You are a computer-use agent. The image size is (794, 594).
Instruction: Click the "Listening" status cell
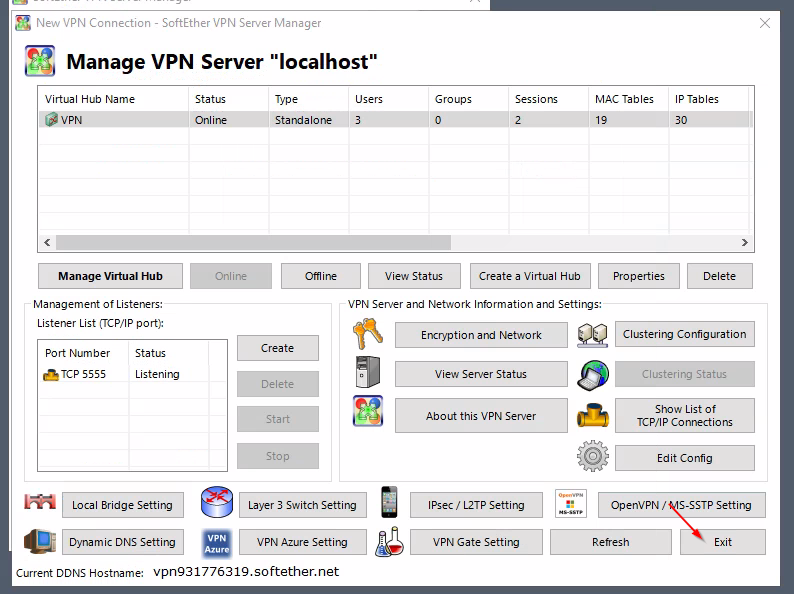tap(157, 374)
